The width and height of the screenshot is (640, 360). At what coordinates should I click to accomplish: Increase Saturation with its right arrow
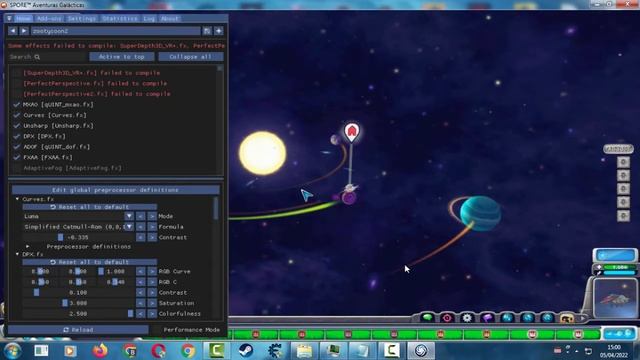152,303
